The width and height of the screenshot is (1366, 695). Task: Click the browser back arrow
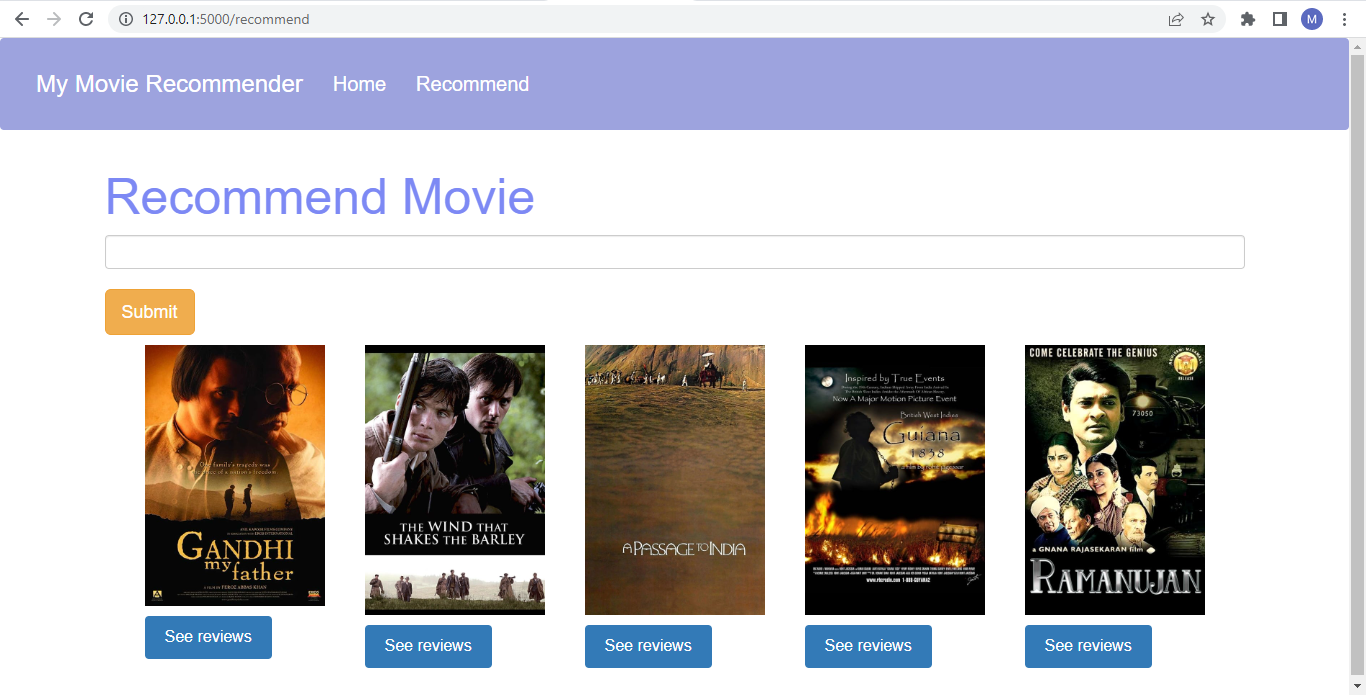pyautogui.click(x=21, y=18)
